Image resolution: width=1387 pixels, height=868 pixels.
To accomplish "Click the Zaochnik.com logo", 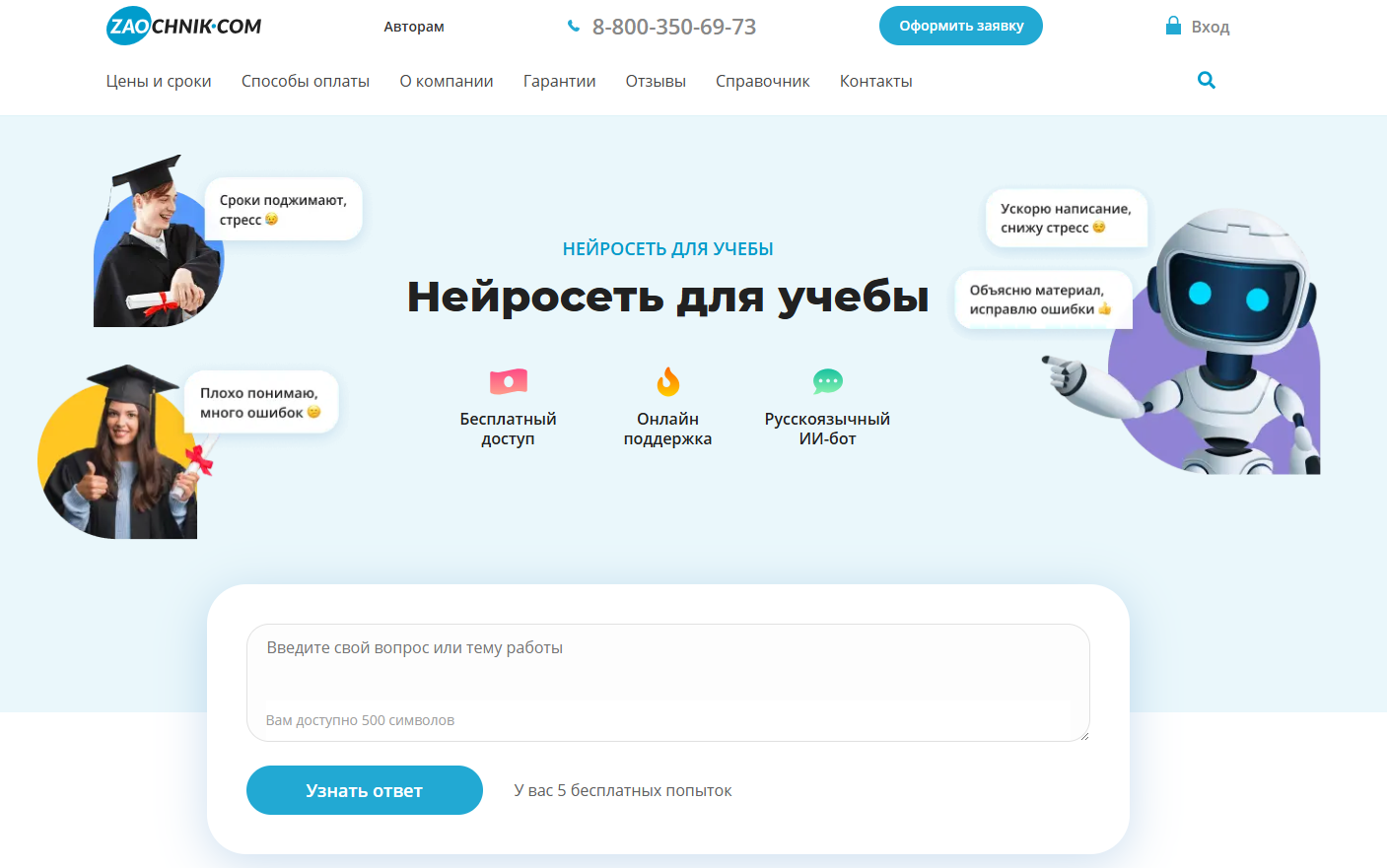I will click(x=183, y=27).
